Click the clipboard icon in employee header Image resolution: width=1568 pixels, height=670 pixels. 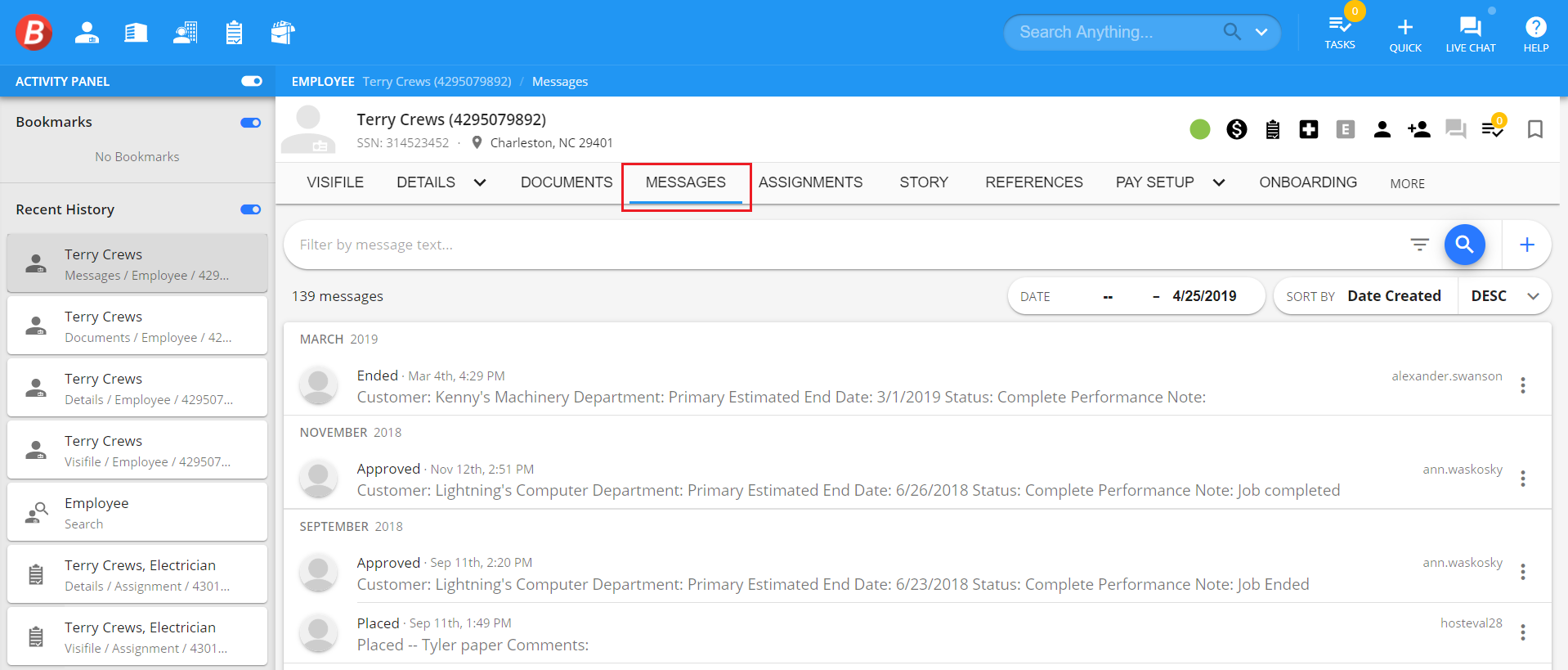tap(1273, 129)
